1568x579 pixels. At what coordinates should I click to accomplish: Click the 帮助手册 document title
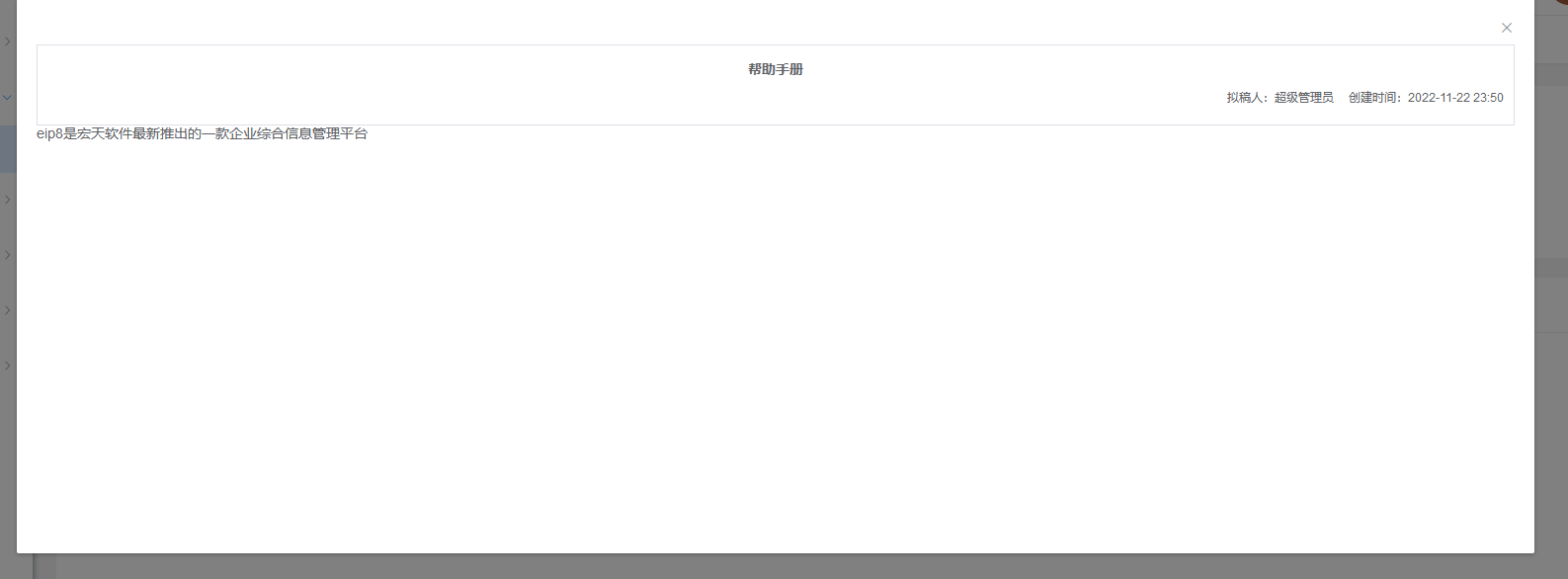point(776,69)
